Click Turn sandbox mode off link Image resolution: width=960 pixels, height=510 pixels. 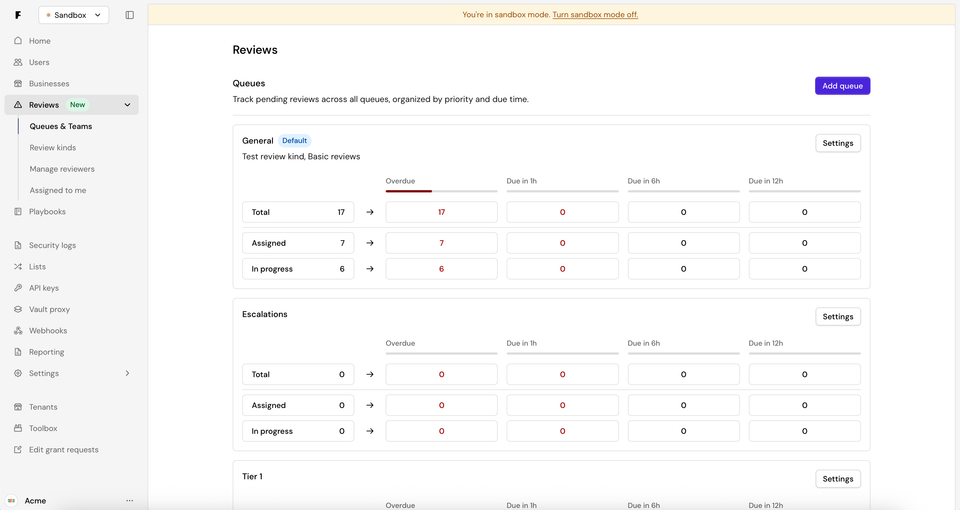coord(595,15)
